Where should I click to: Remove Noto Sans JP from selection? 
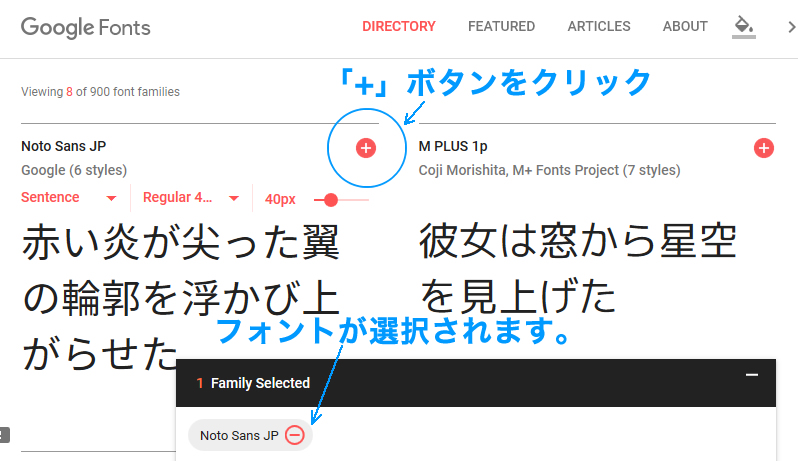click(295, 435)
